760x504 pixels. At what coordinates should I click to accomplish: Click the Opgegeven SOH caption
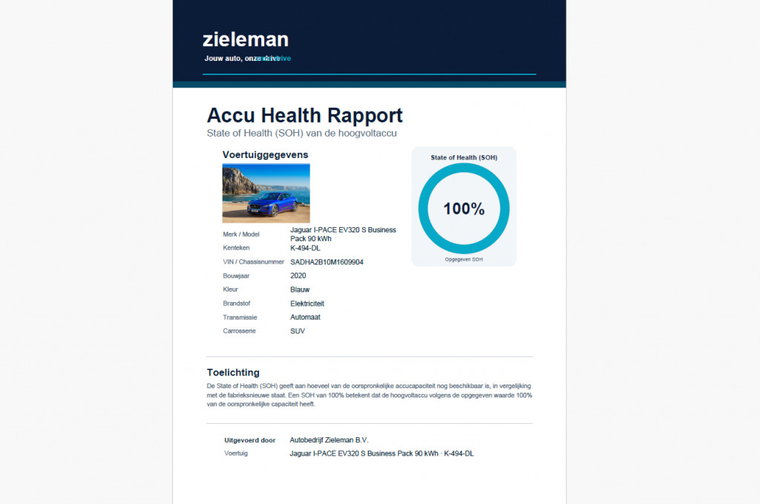point(464,260)
